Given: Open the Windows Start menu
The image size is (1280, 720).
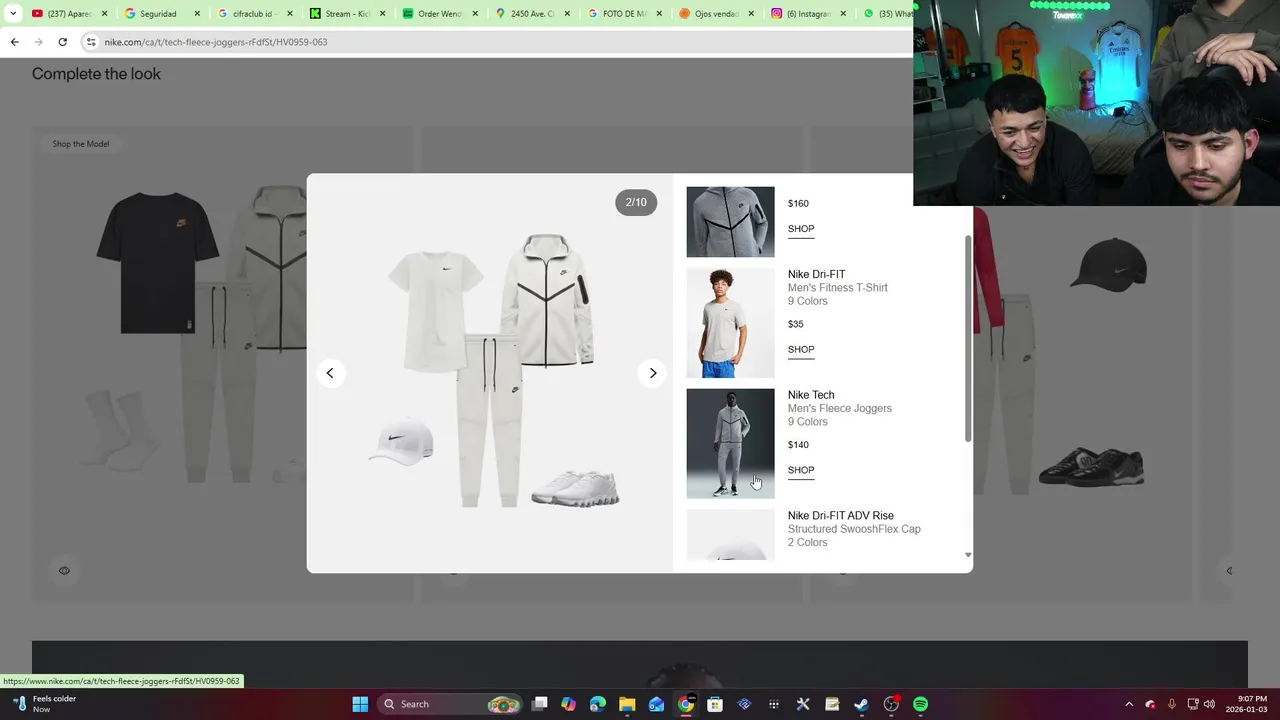Looking at the screenshot, I should coord(360,704).
